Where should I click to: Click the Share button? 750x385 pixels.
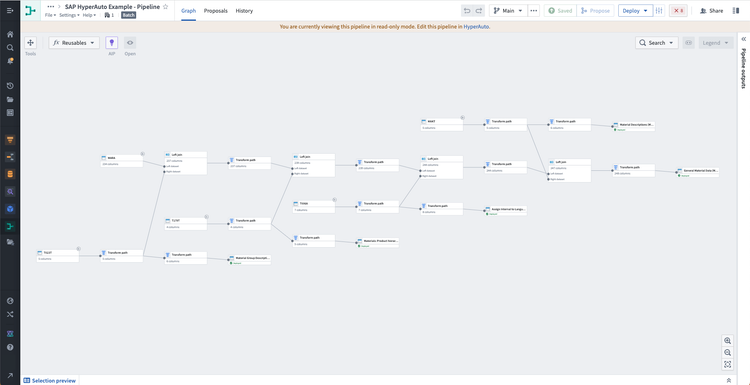712,11
